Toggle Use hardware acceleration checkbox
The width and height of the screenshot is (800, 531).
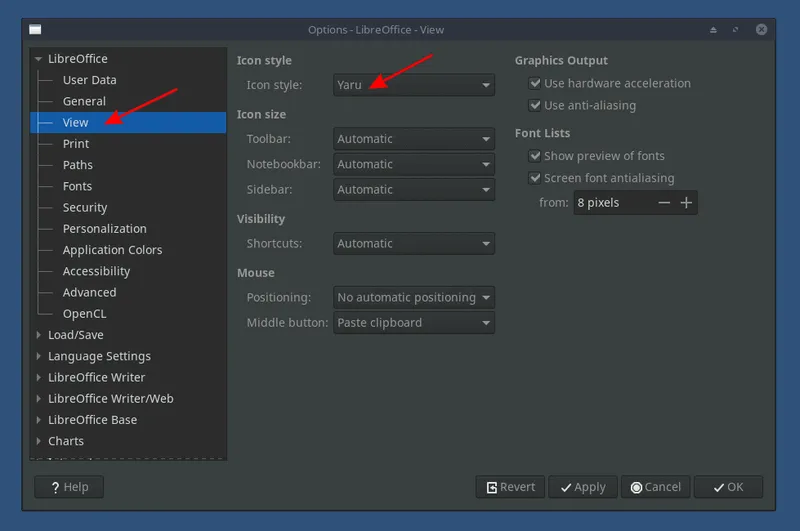[535, 84]
